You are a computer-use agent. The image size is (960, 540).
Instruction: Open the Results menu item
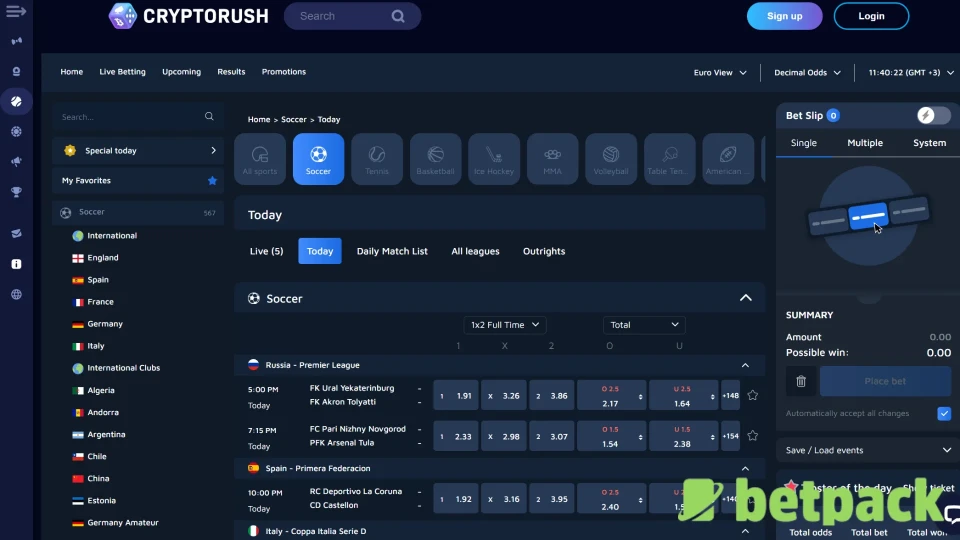[231, 72]
